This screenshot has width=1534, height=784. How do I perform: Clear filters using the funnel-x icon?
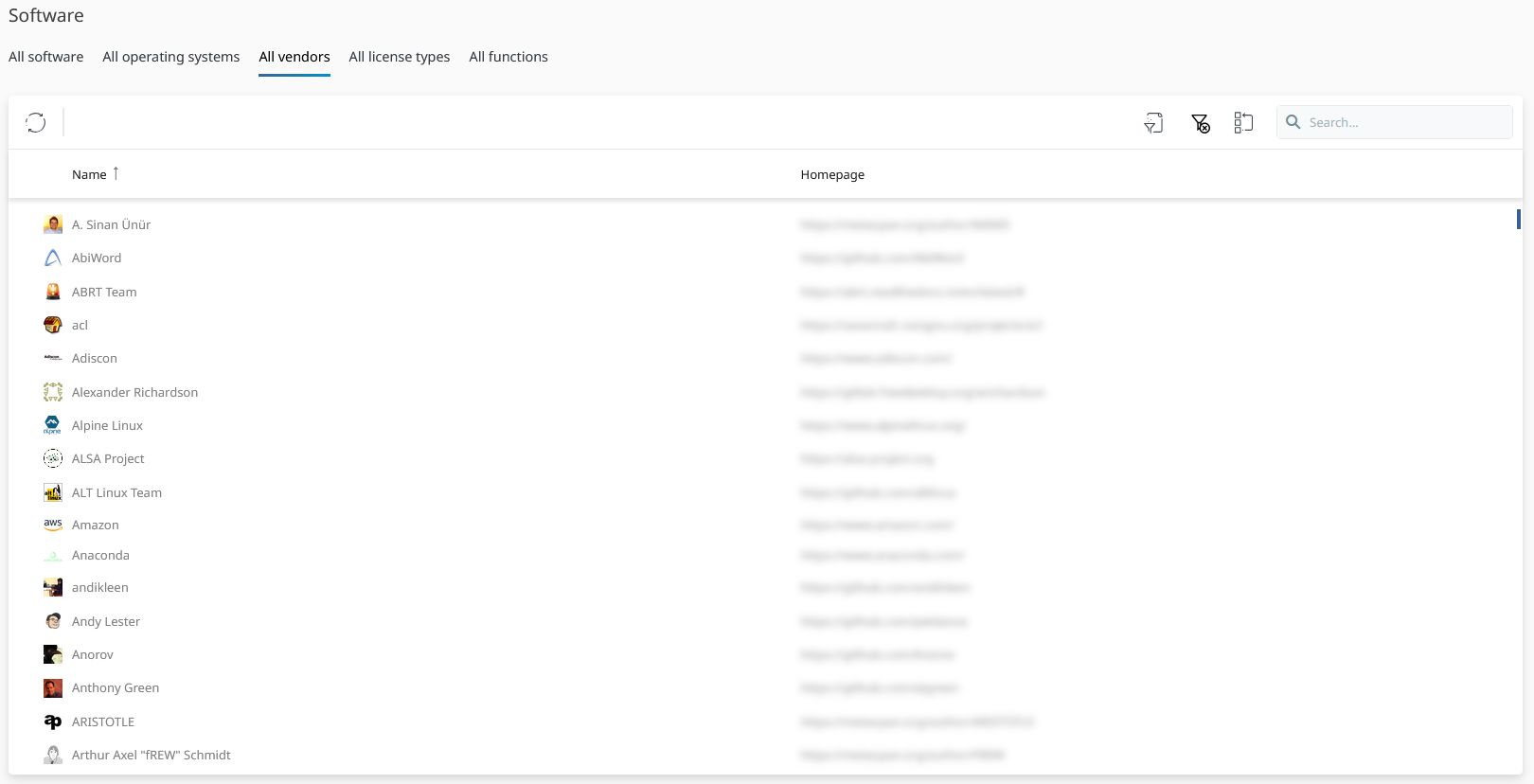click(1200, 123)
